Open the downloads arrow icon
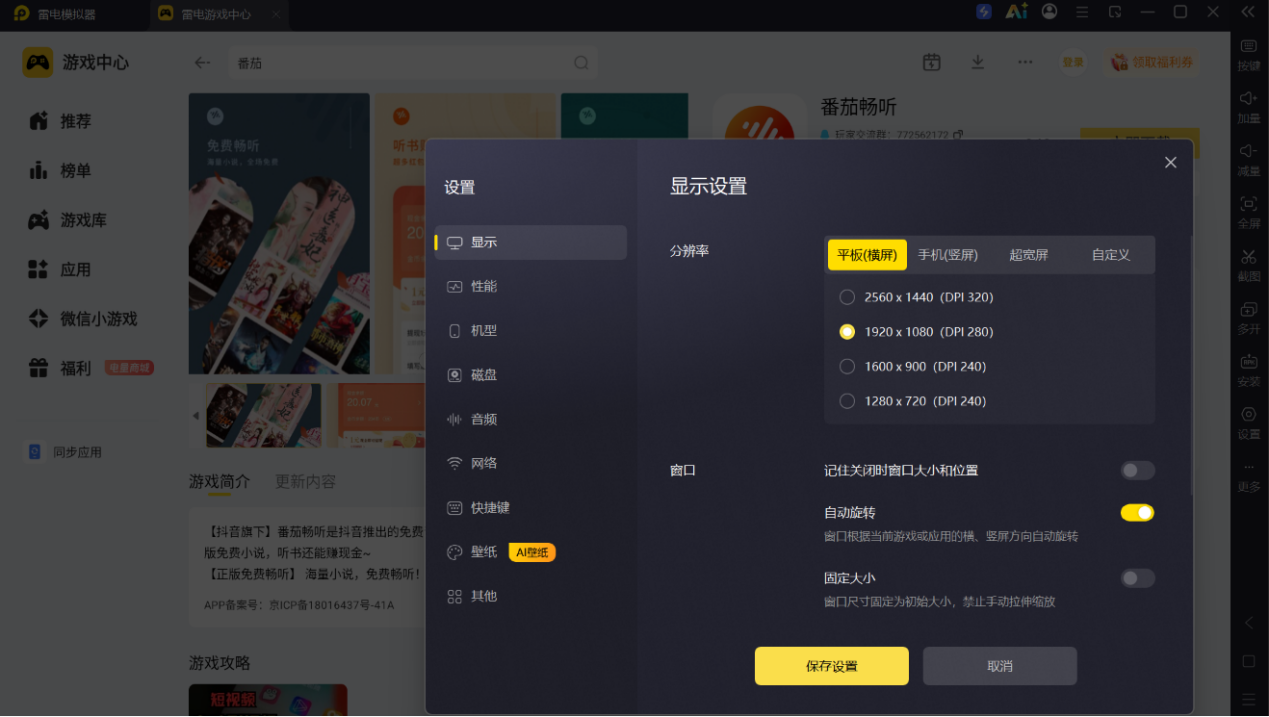Viewport: 1269px width, 717px height. coord(978,62)
